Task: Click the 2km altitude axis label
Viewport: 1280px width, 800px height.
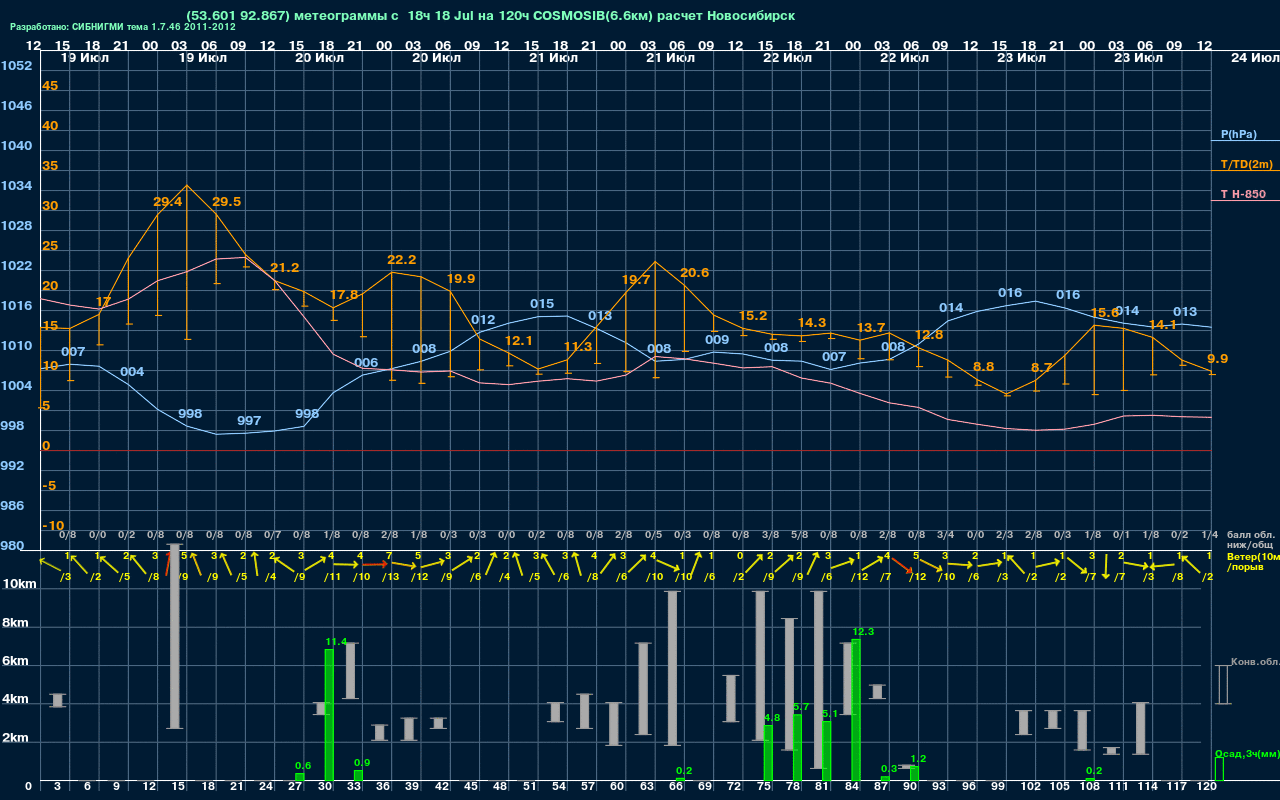Action: 14,740
